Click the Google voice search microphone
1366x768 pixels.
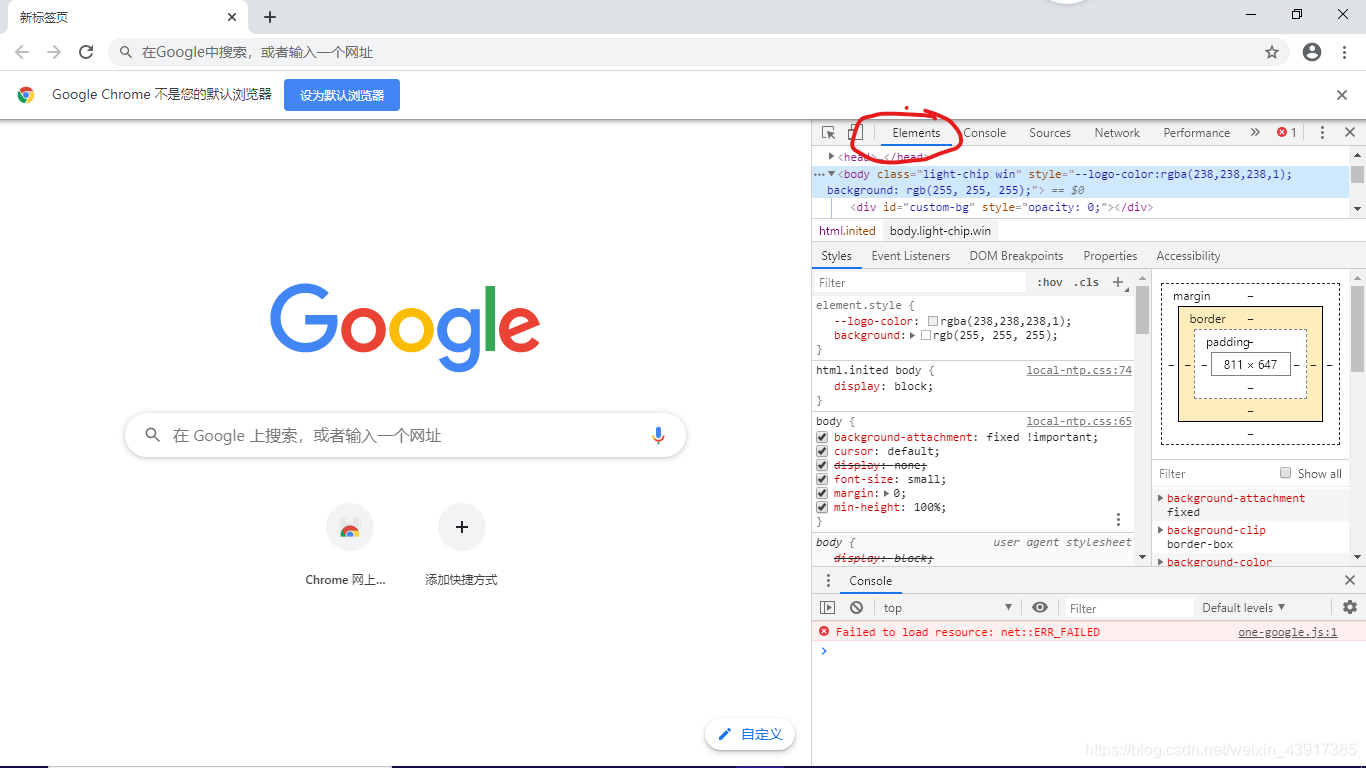tap(658, 435)
